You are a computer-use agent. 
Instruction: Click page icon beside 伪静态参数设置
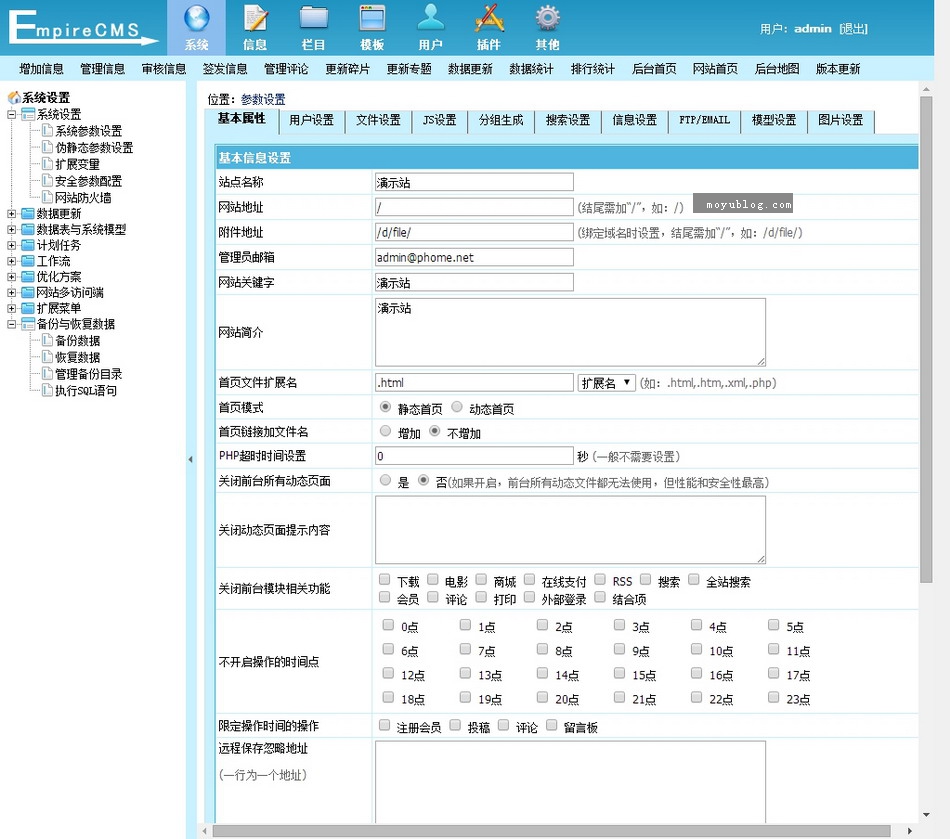[x=47, y=147]
